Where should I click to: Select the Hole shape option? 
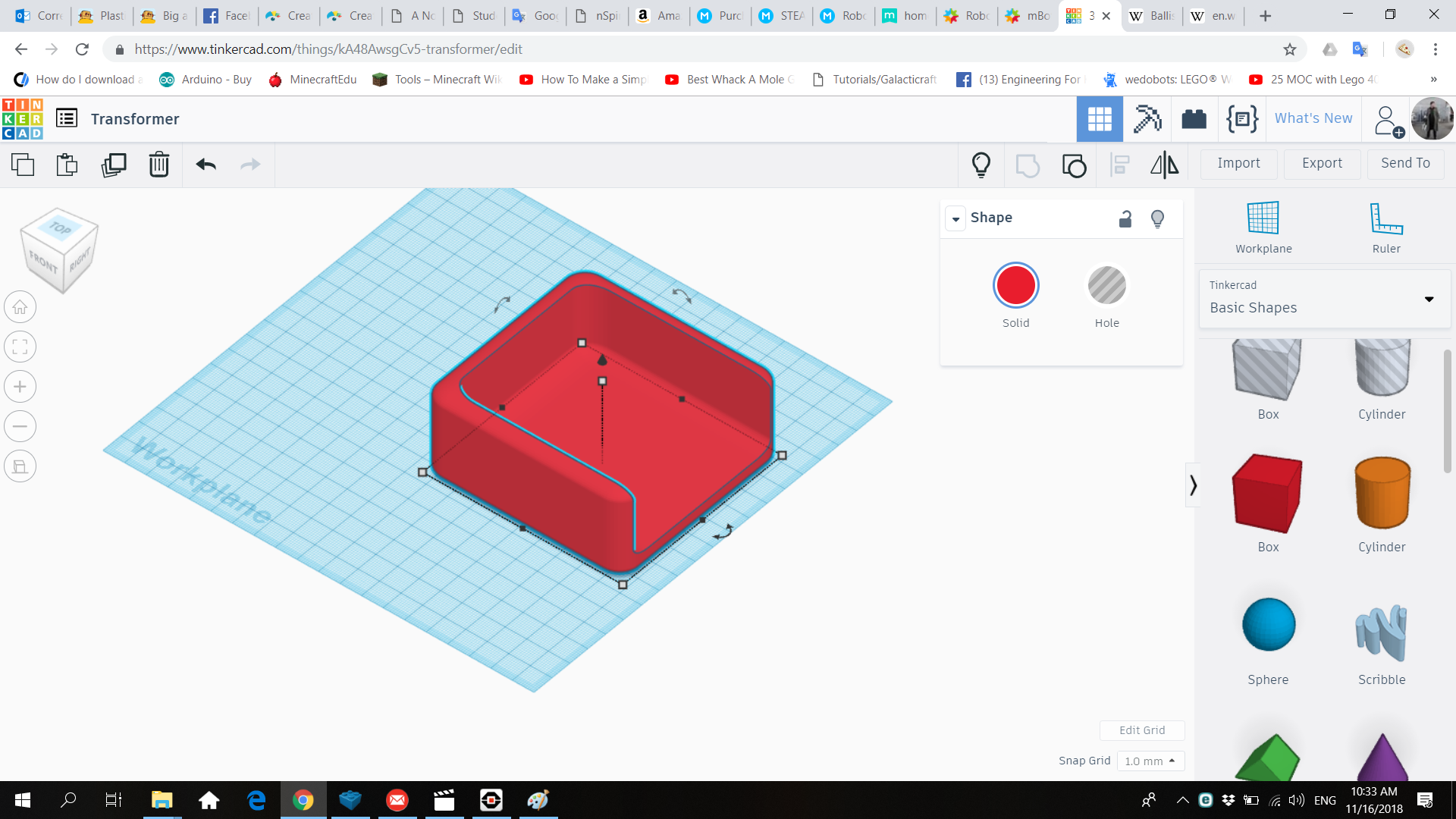pos(1106,286)
